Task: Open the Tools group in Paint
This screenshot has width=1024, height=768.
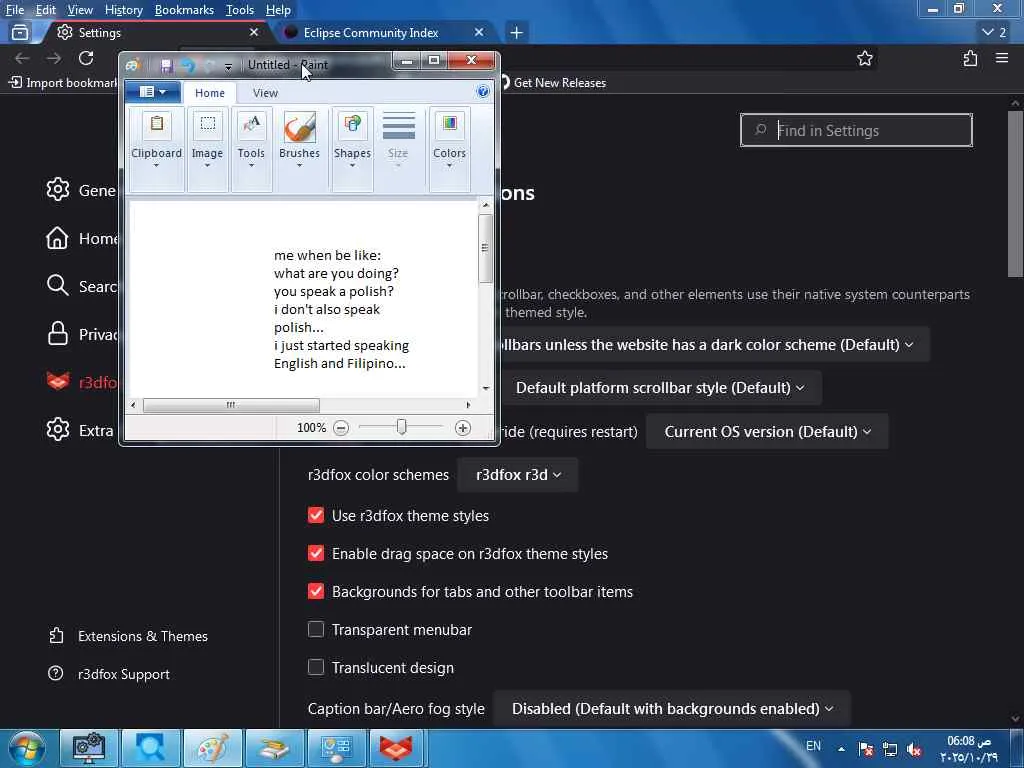Action: 251,149
